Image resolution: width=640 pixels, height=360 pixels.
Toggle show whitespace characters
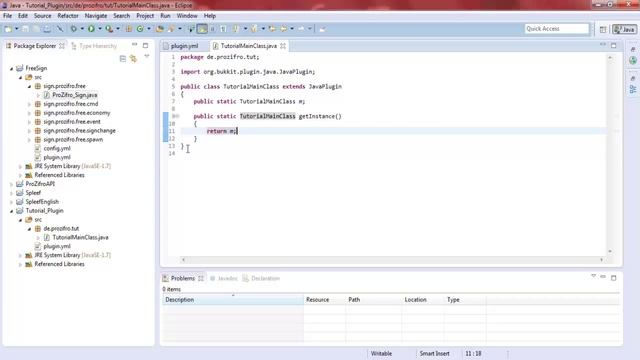point(223,29)
